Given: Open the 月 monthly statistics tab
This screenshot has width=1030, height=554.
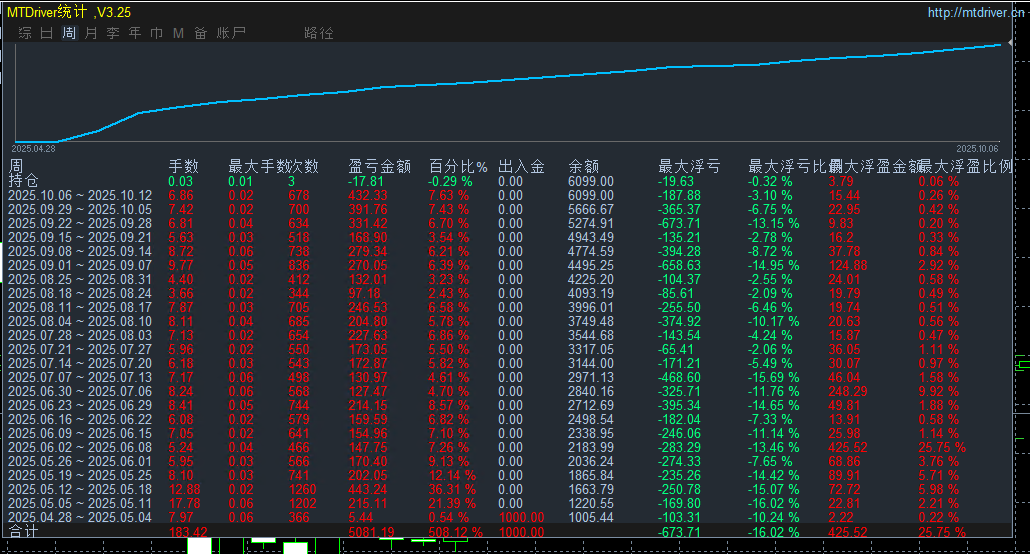Looking at the screenshot, I should coord(91,33).
